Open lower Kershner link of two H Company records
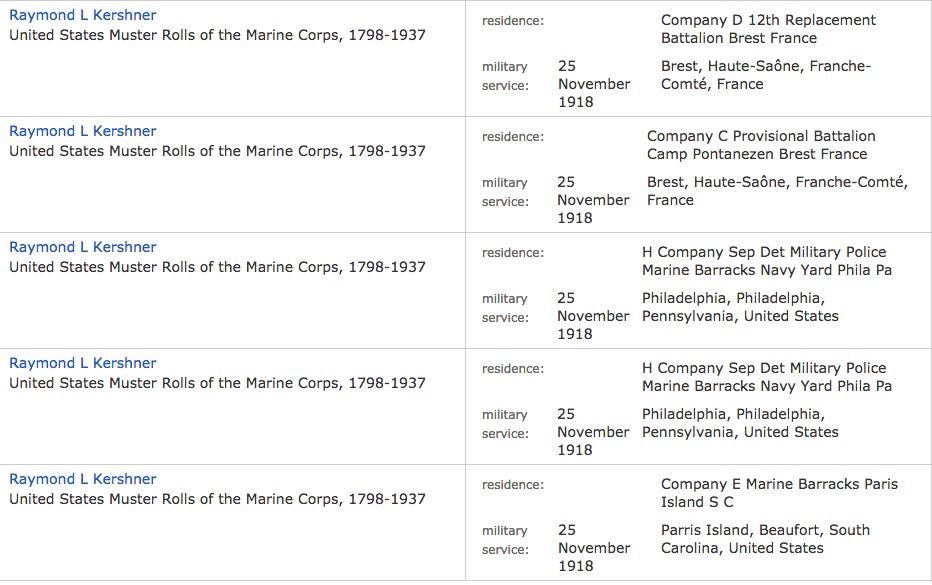 click(83, 363)
